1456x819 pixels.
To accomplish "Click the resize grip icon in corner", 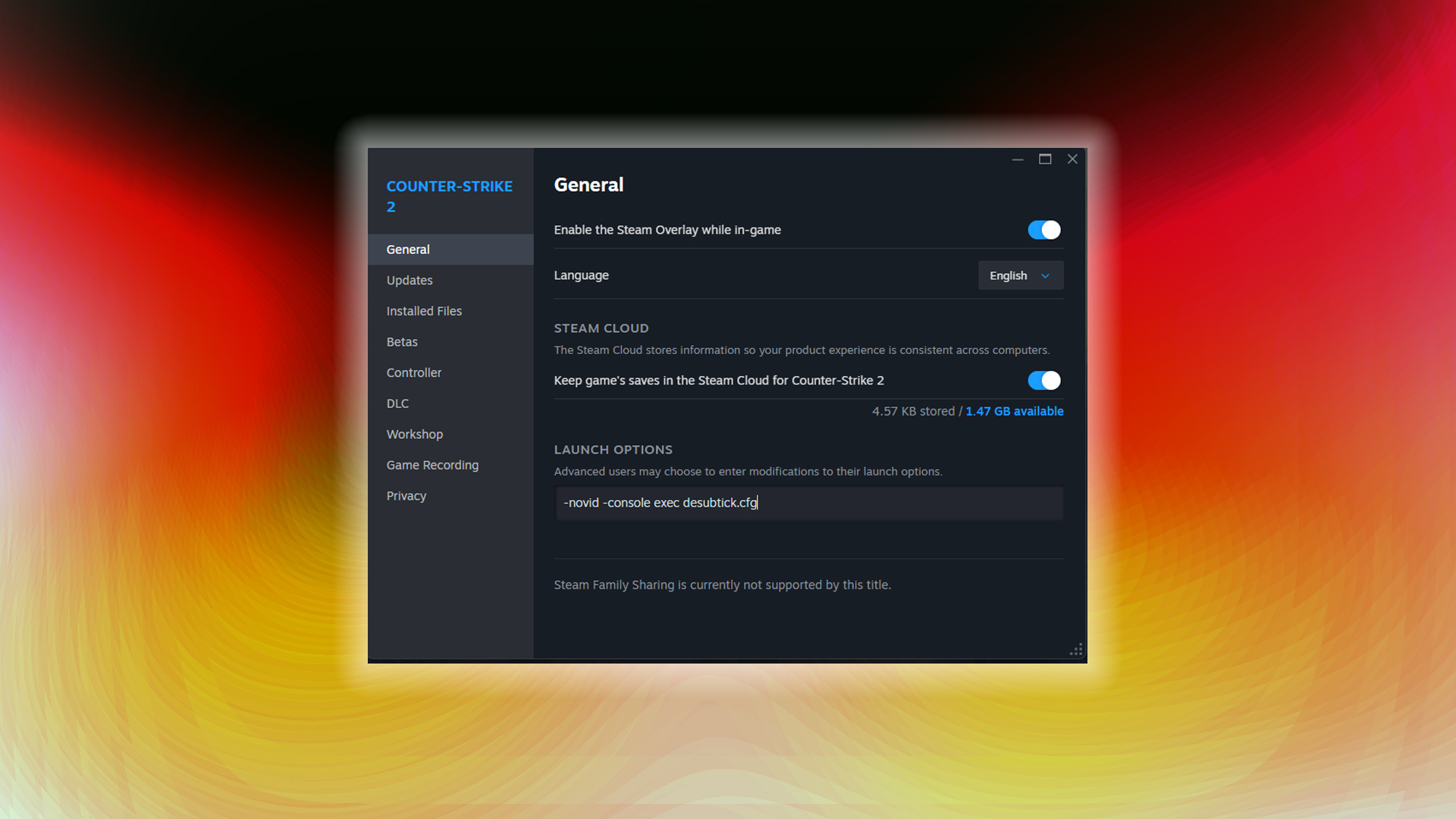I will pyautogui.click(x=1076, y=650).
